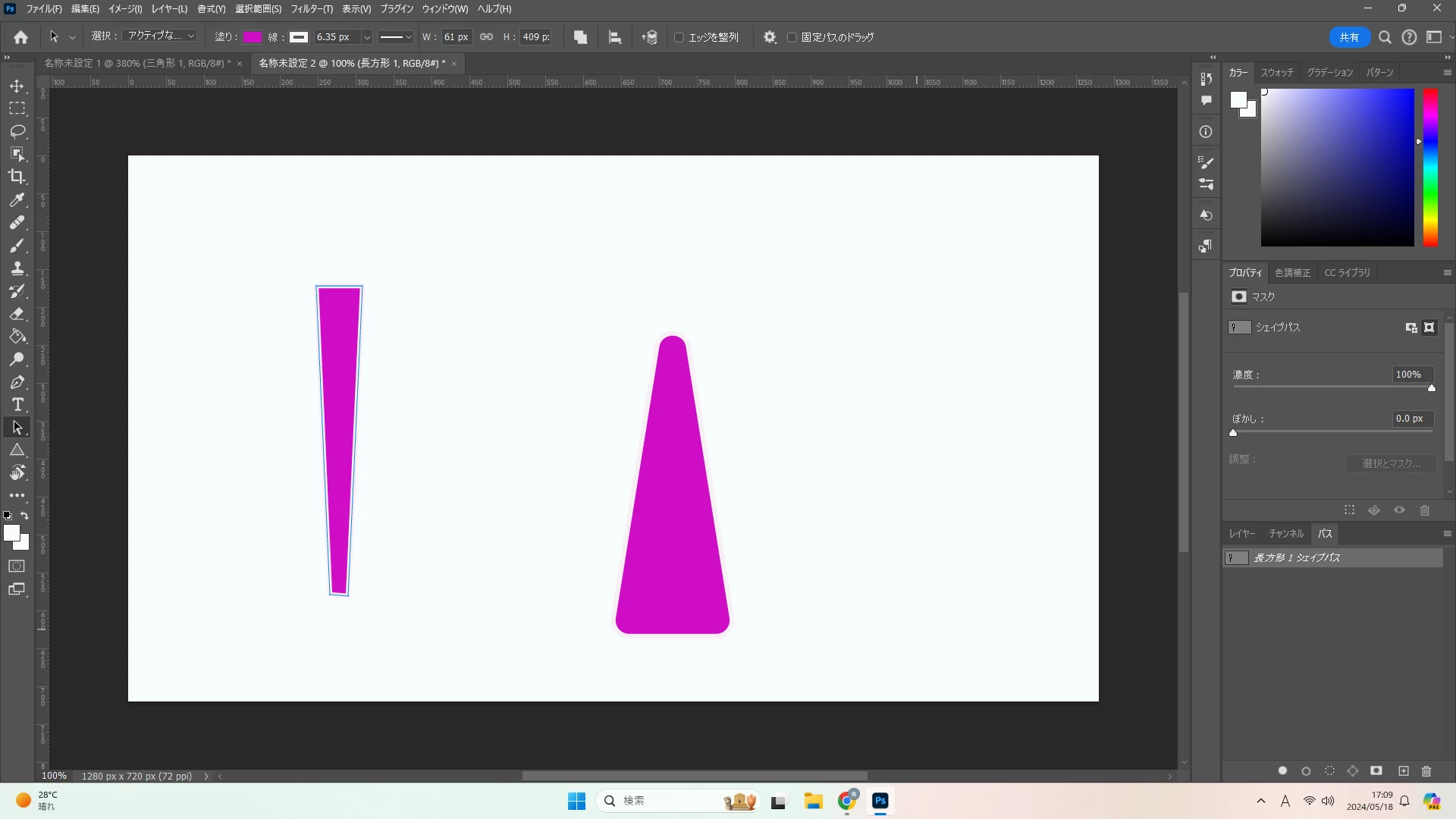Viewport: 1456px width, 819px height.
Task: Select the Lasso tool
Action: (17, 131)
